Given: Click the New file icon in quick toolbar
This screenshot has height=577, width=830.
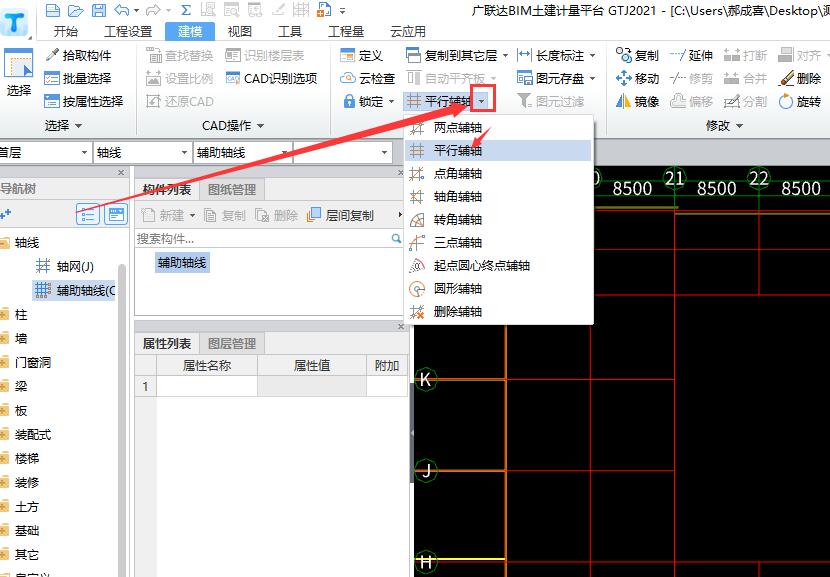Looking at the screenshot, I should point(52,10).
